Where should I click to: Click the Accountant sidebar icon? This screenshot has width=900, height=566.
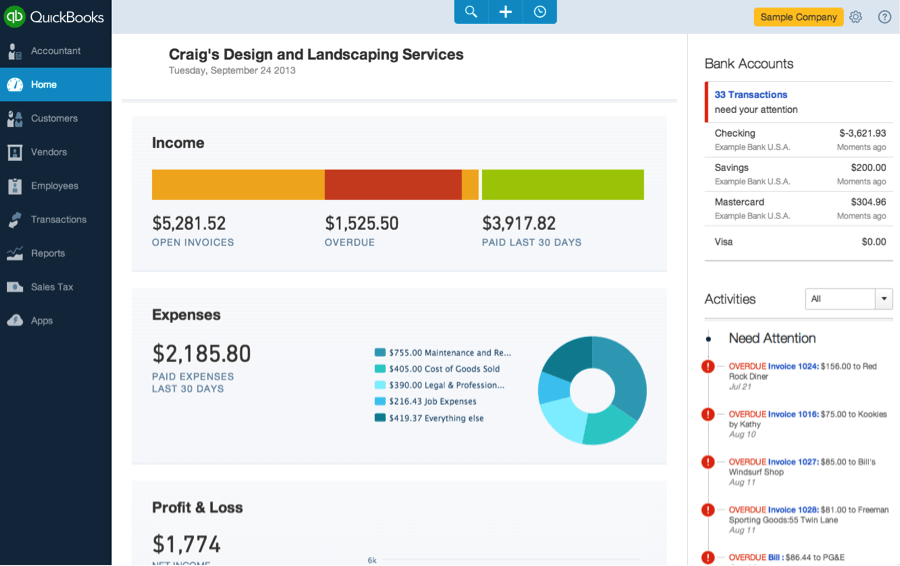click(14, 51)
